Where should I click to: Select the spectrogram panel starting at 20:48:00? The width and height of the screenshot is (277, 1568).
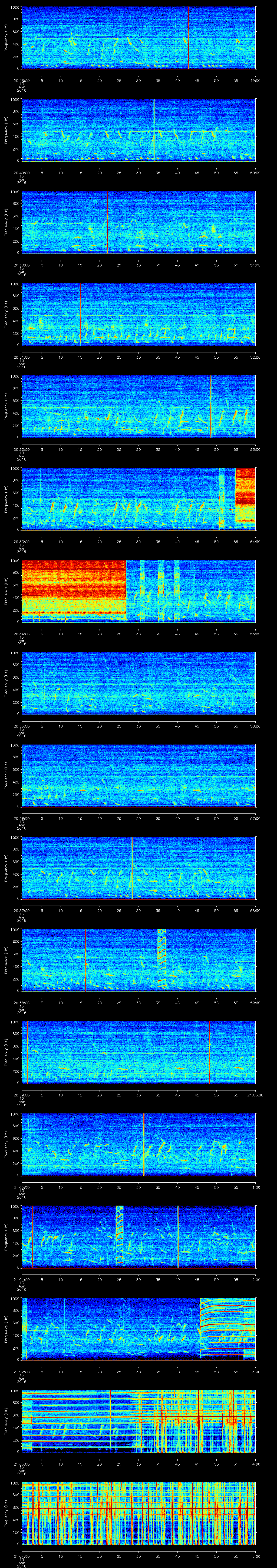click(x=138, y=38)
